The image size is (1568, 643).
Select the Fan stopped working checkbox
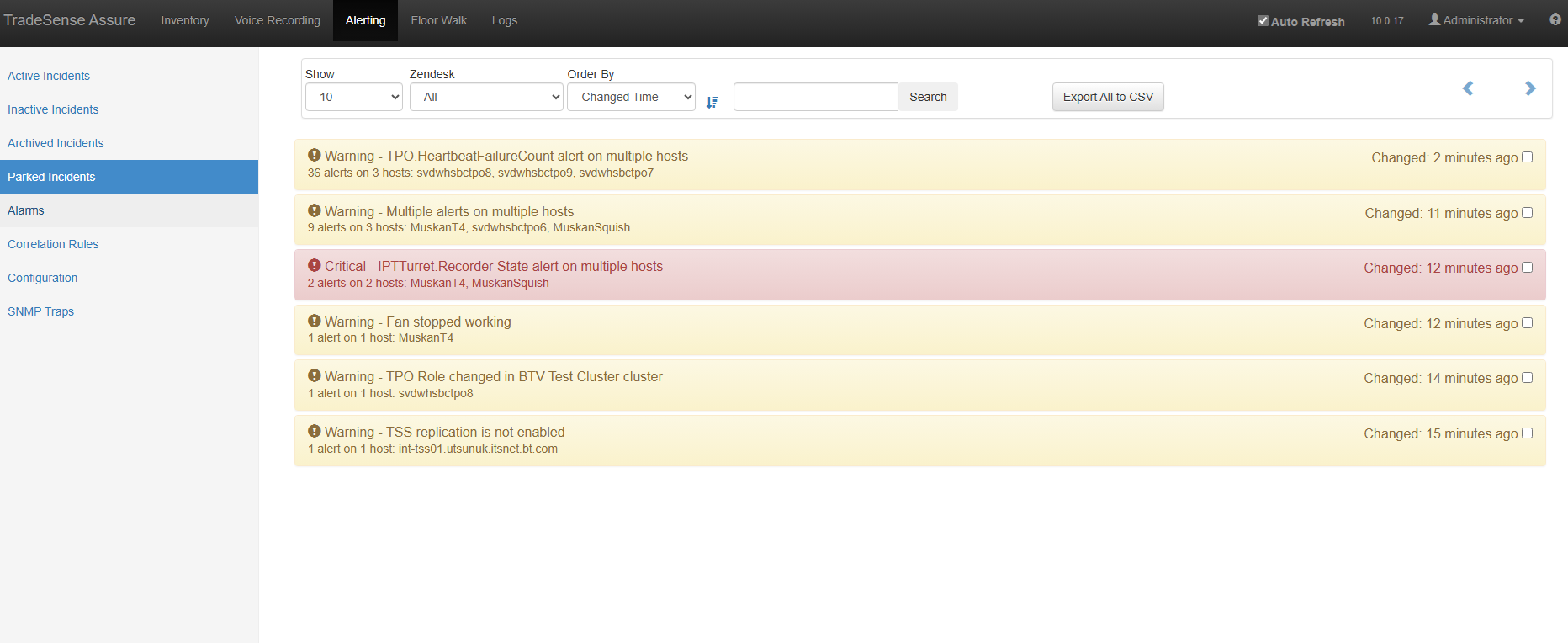pos(1528,323)
